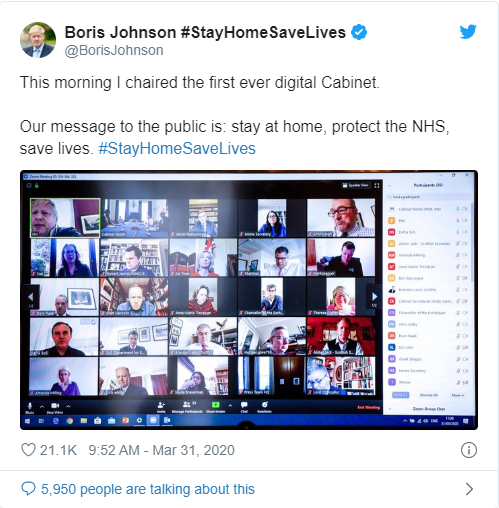Click the red End Meeting button
The height and width of the screenshot is (508, 499).
(369, 407)
